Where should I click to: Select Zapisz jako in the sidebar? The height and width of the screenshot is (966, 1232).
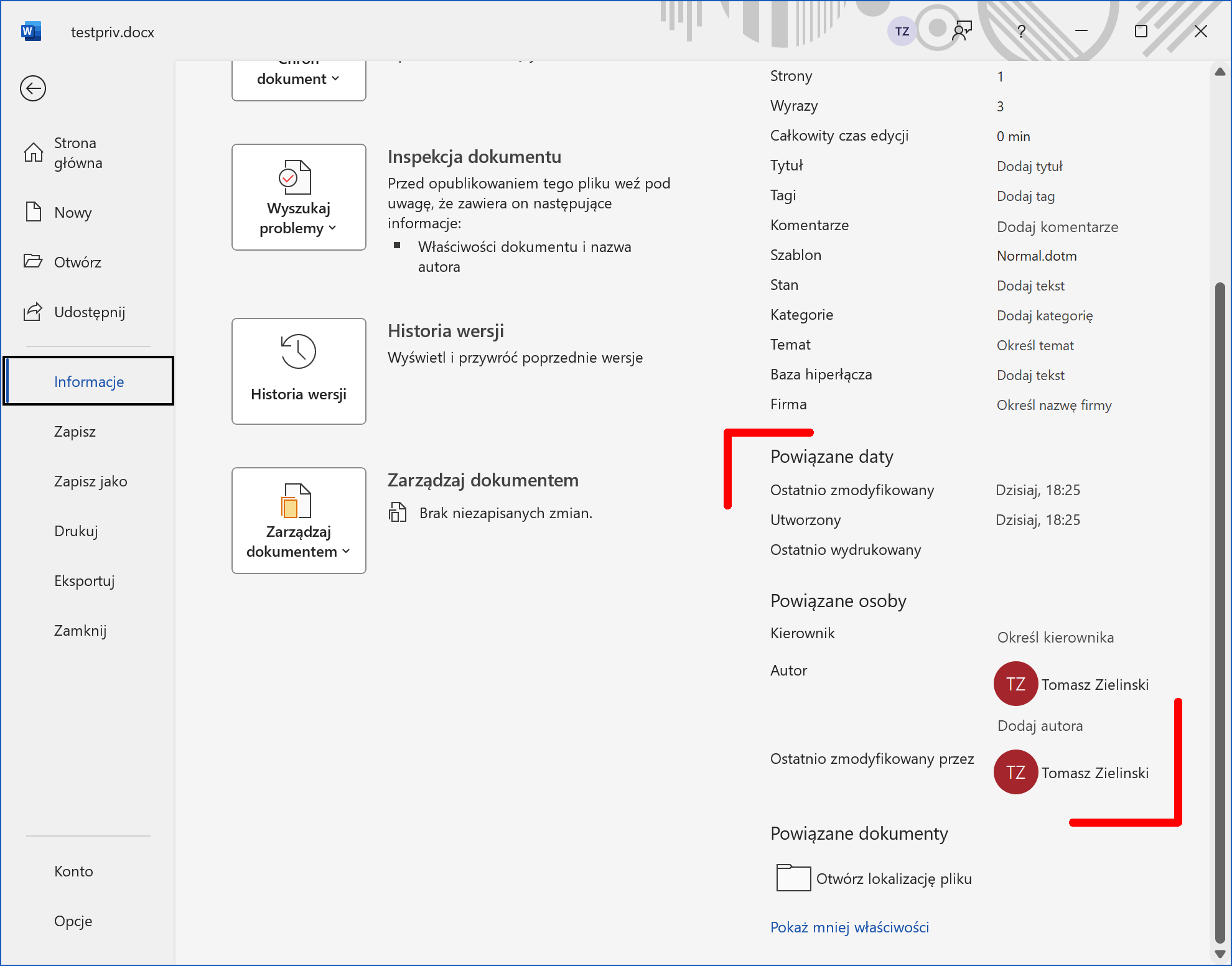90,481
